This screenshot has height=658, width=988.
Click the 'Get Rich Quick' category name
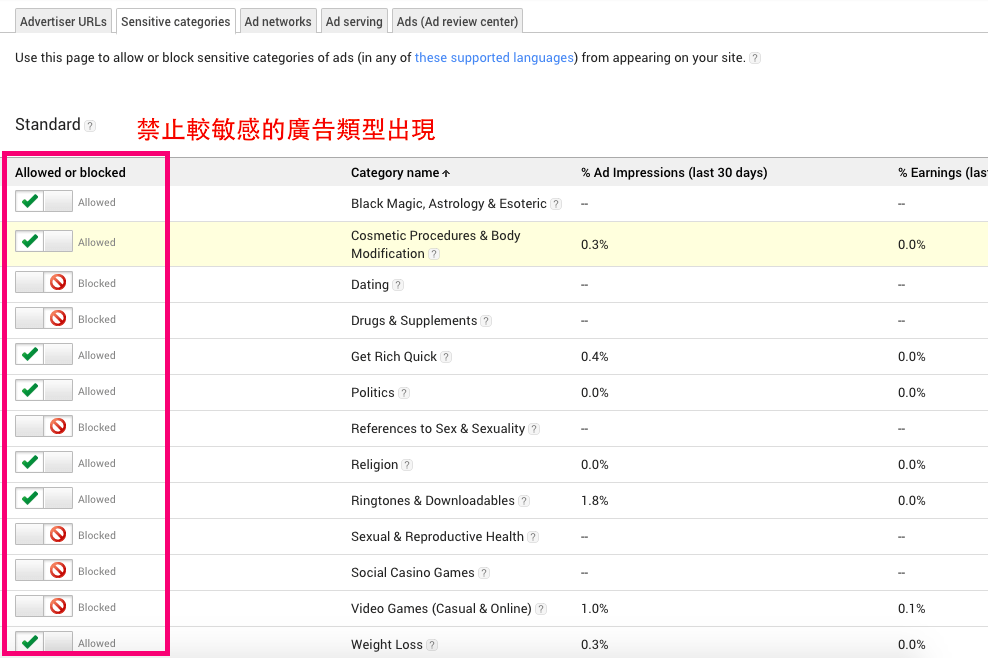tap(394, 357)
